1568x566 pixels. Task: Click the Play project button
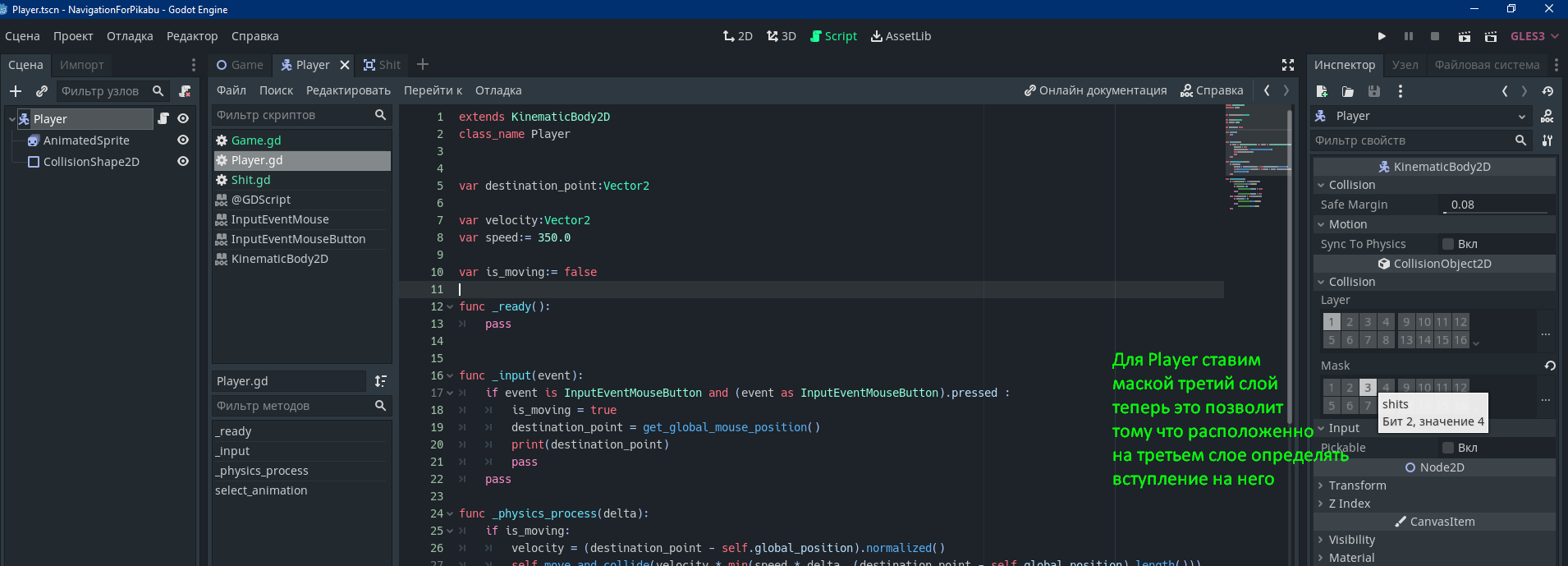1382,36
